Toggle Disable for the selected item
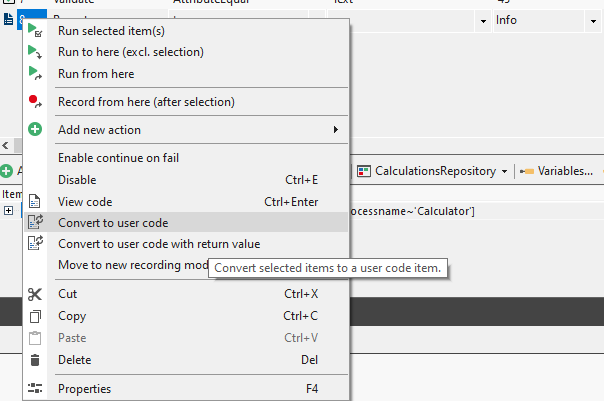The width and height of the screenshot is (604, 401). [x=77, y=180]
